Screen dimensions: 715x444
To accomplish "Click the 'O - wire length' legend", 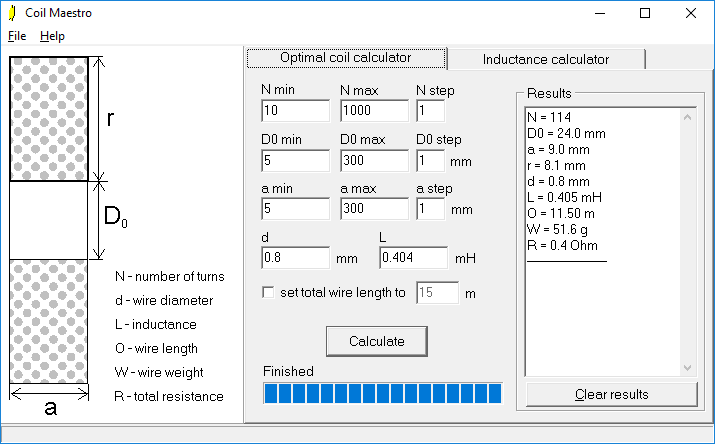I will tap(156, 349).
